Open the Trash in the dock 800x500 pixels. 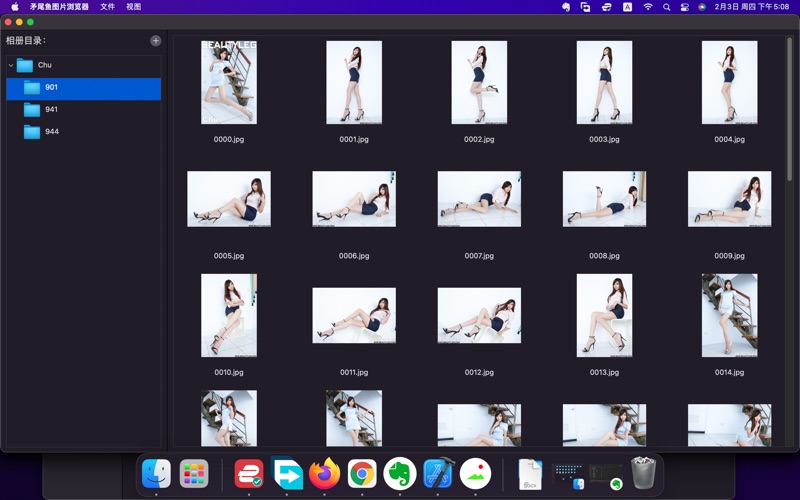(x=644, y=473)
